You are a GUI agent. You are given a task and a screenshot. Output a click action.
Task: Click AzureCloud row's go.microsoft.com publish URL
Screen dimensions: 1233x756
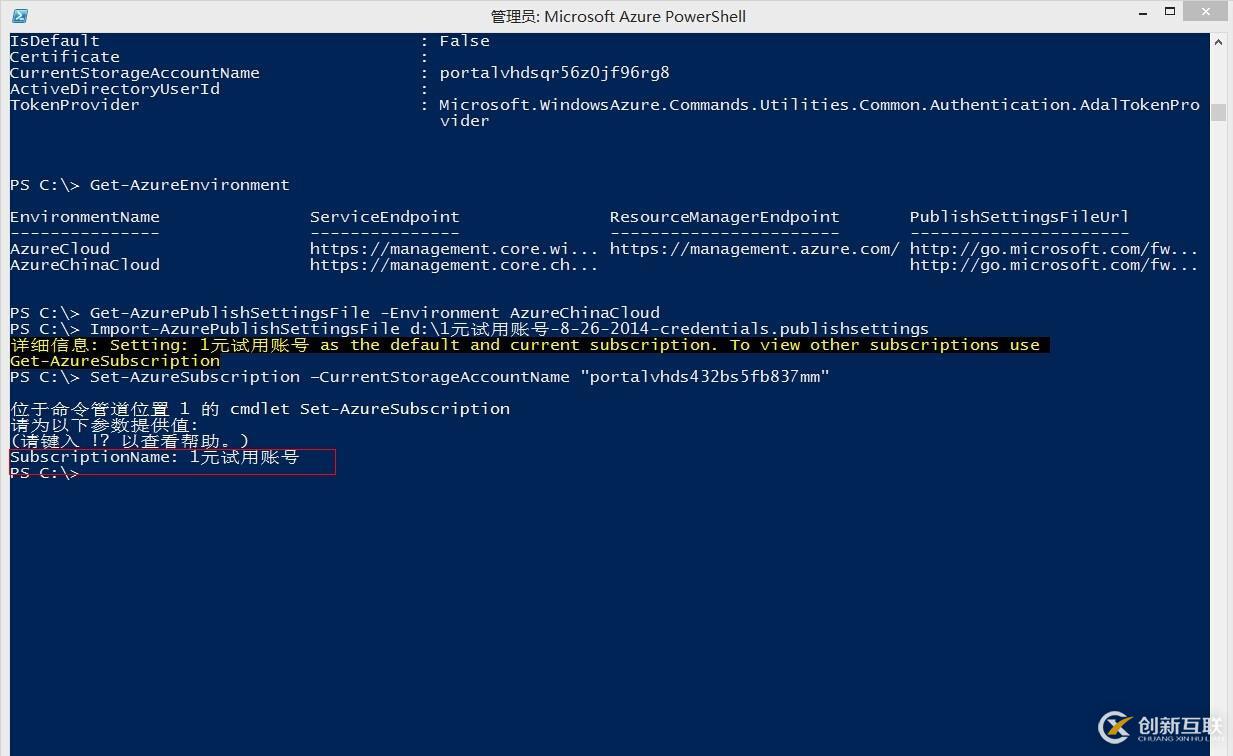point(1054,249)
